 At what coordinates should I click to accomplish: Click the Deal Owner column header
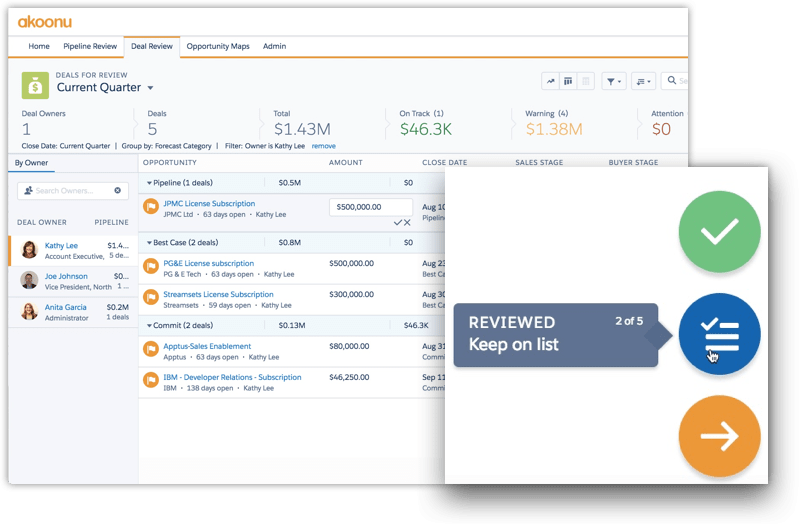[x=42, y=222]
